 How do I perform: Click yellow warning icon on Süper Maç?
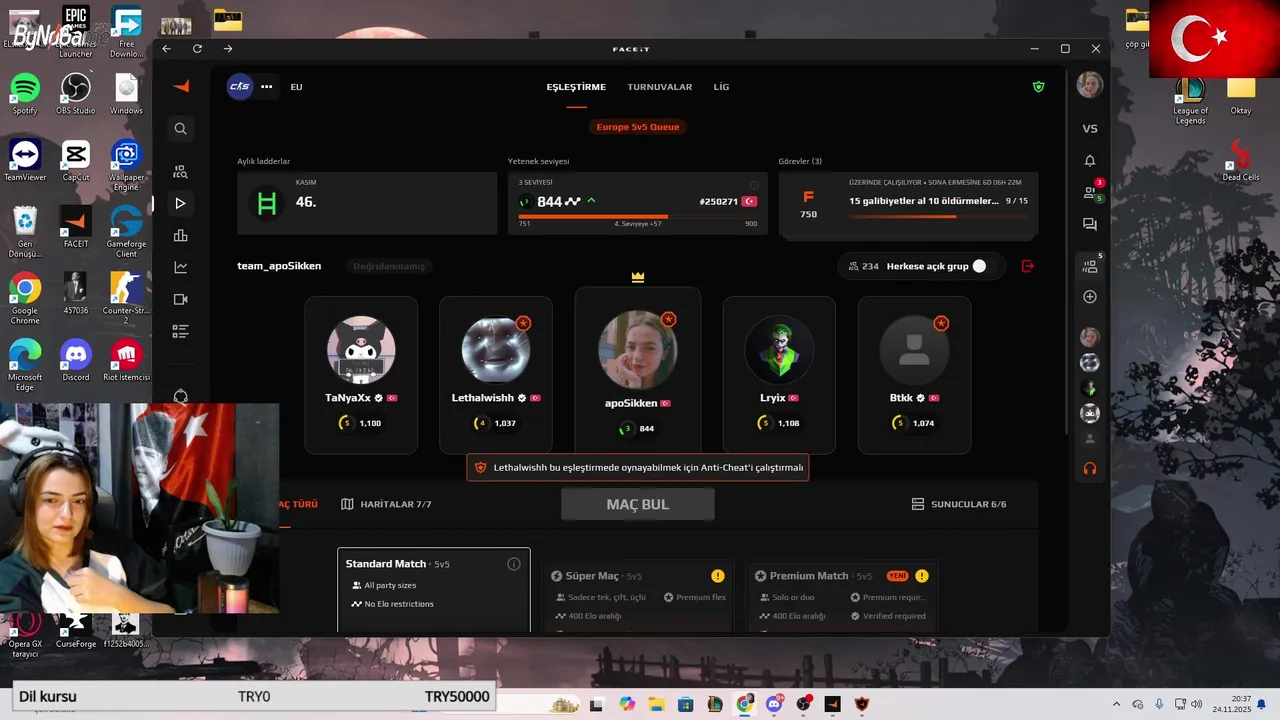click(717, 576)
